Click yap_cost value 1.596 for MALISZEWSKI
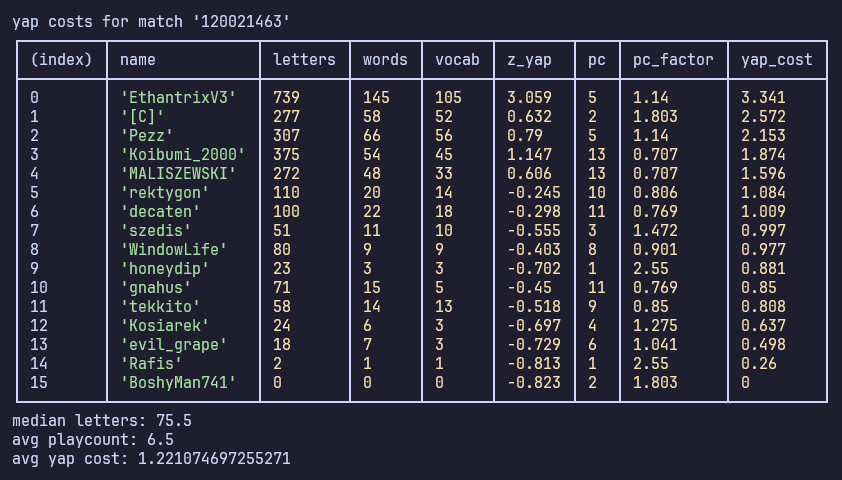The width and height of the screenshot is (842, 480). (x=763, y=173)
